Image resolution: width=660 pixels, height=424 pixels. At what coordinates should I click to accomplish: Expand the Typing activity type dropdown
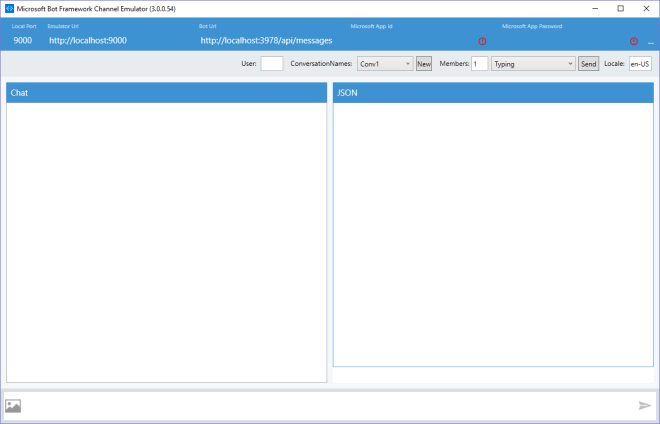point(533,64)
